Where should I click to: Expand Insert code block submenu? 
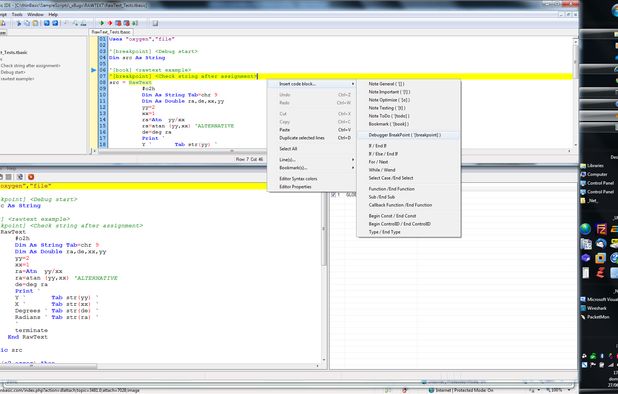point(312,84)
